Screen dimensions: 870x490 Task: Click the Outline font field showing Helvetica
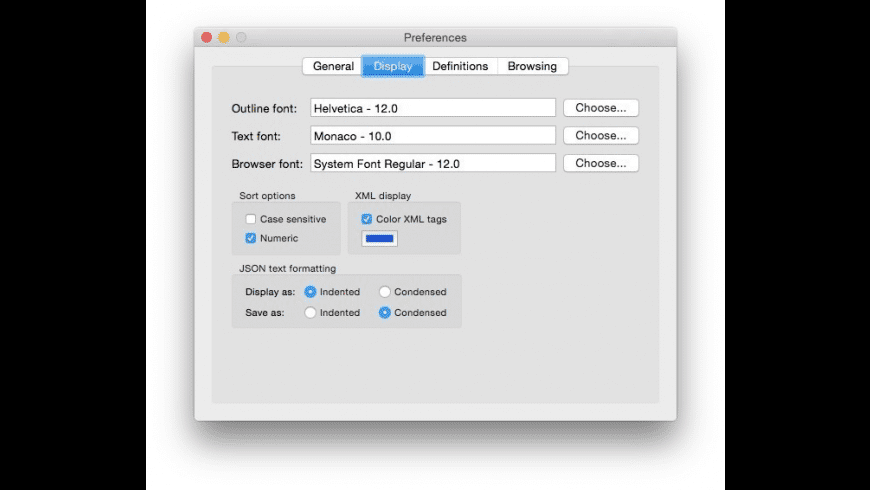coord(433,108)
